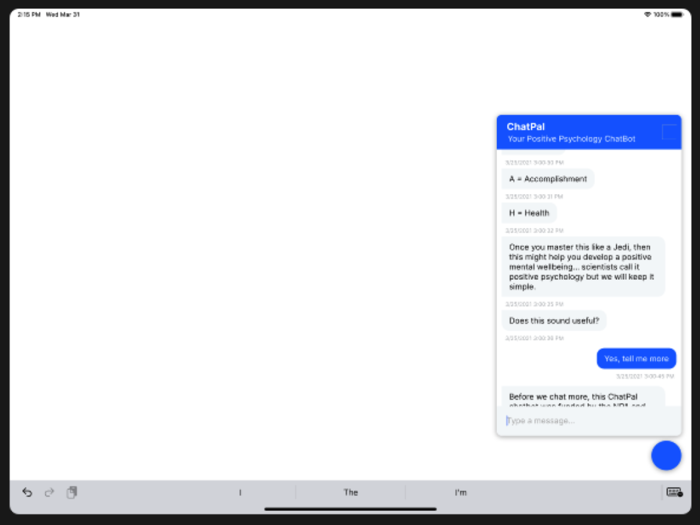
Task: Tap the Wi-Fi status icon
Action: pyautogui.click(x=647, y=15)
